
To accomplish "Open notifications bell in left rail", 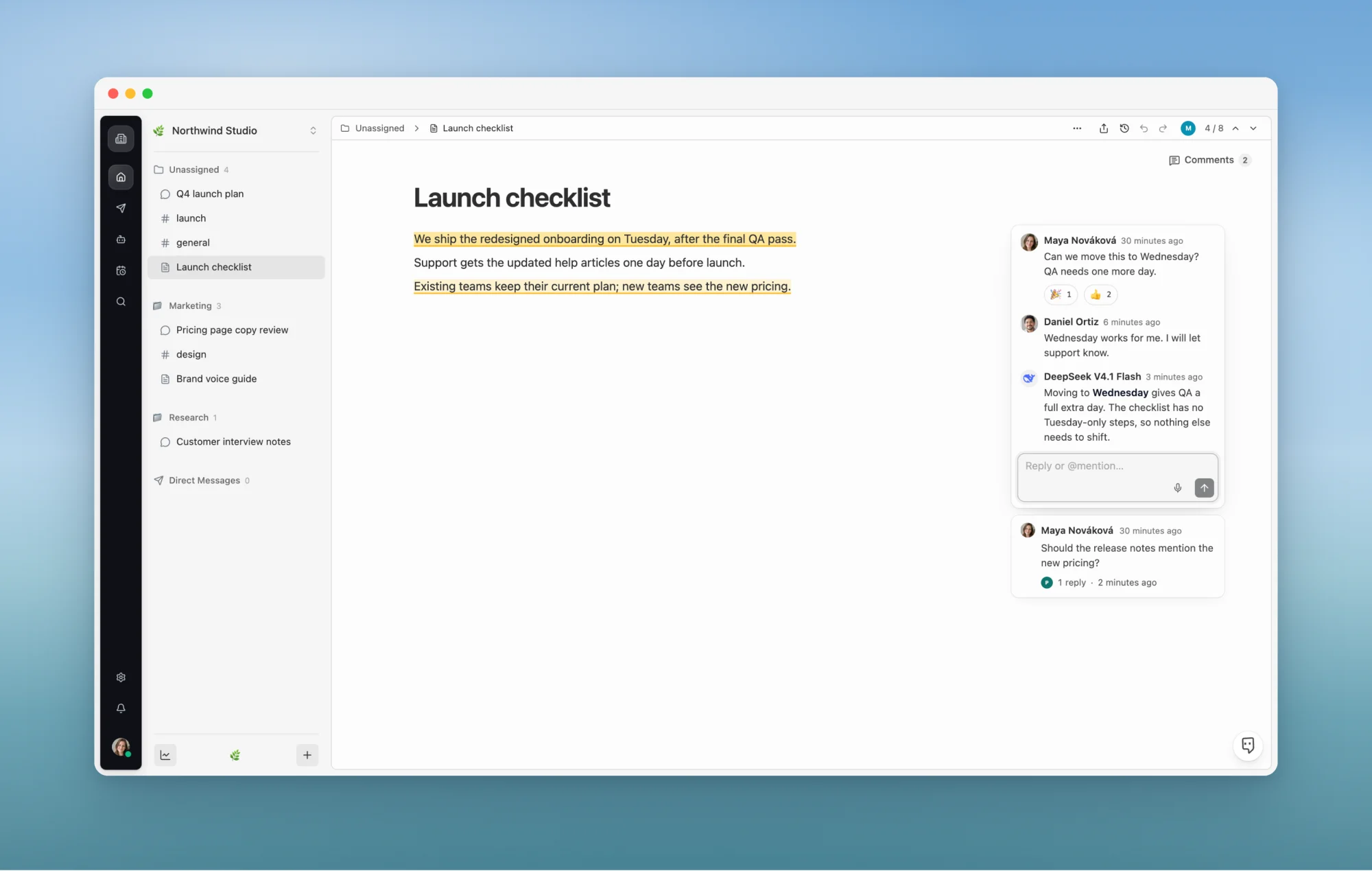I will point(121,708).
